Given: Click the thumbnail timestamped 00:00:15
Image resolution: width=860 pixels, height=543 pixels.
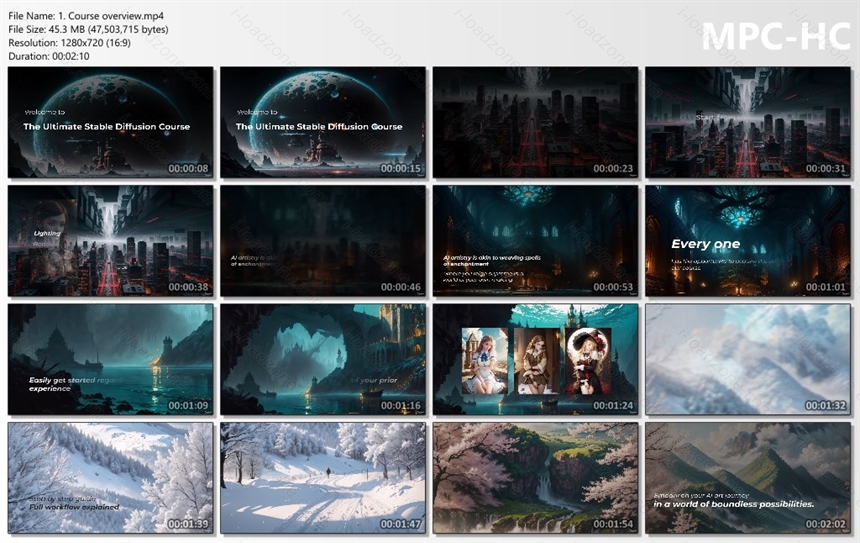Looking at the screenshot, I should (323, 122).
